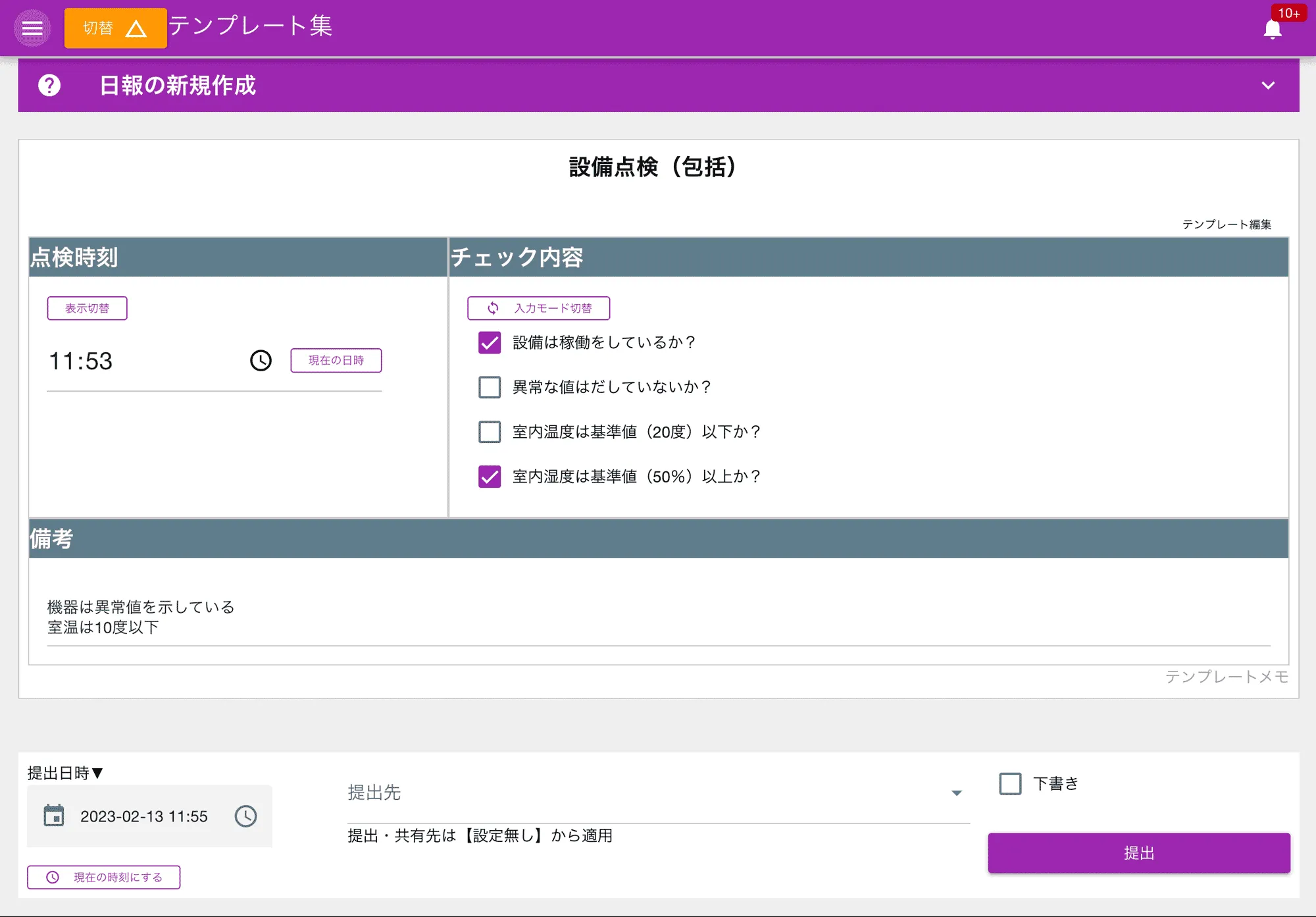Check the 異常な値はだしていないか checkbox

[x=489, y=387]
